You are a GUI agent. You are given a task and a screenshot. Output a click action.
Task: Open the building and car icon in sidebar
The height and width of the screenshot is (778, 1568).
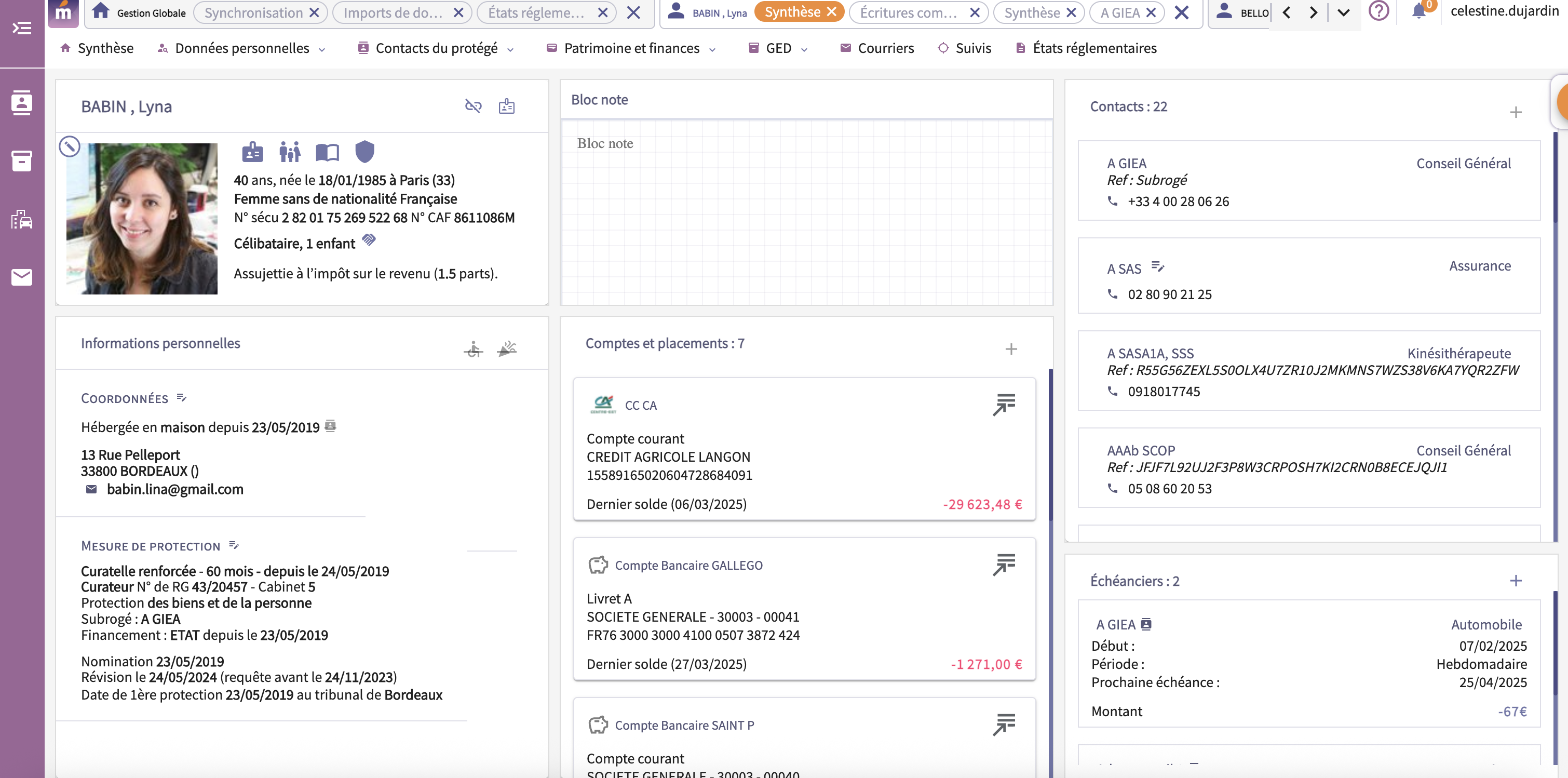tap(22, 219)
